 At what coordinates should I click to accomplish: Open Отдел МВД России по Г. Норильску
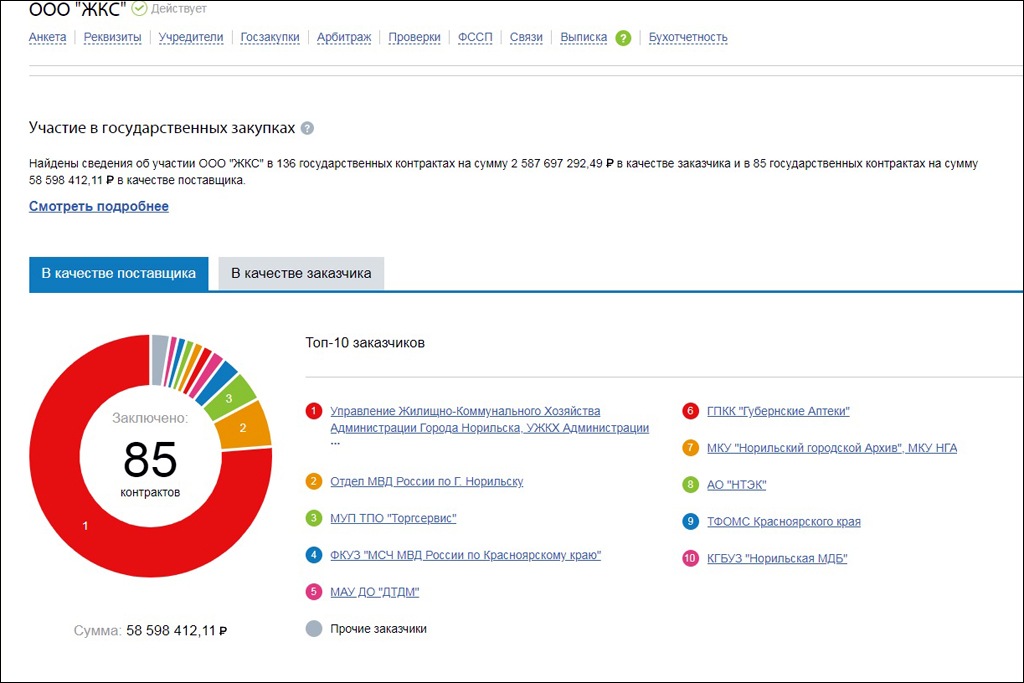(426, 482)
